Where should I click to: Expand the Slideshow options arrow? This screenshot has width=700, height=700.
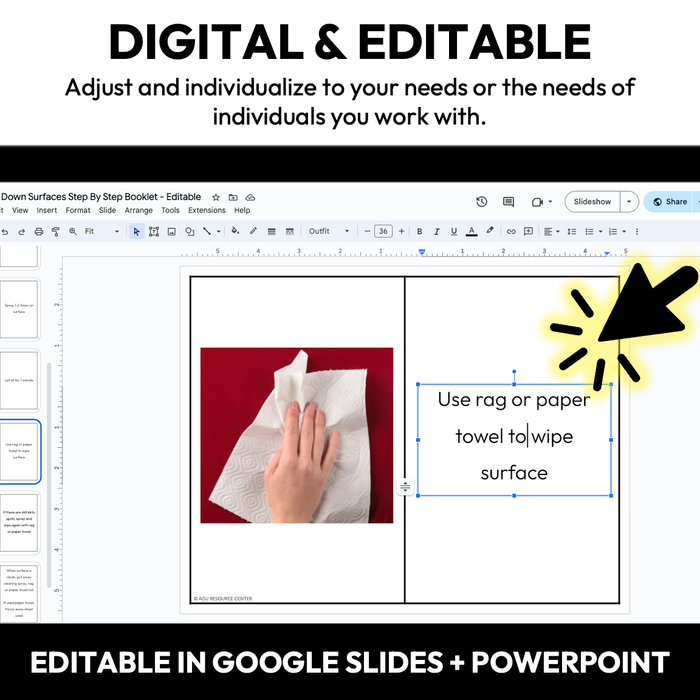coord(629,202)
